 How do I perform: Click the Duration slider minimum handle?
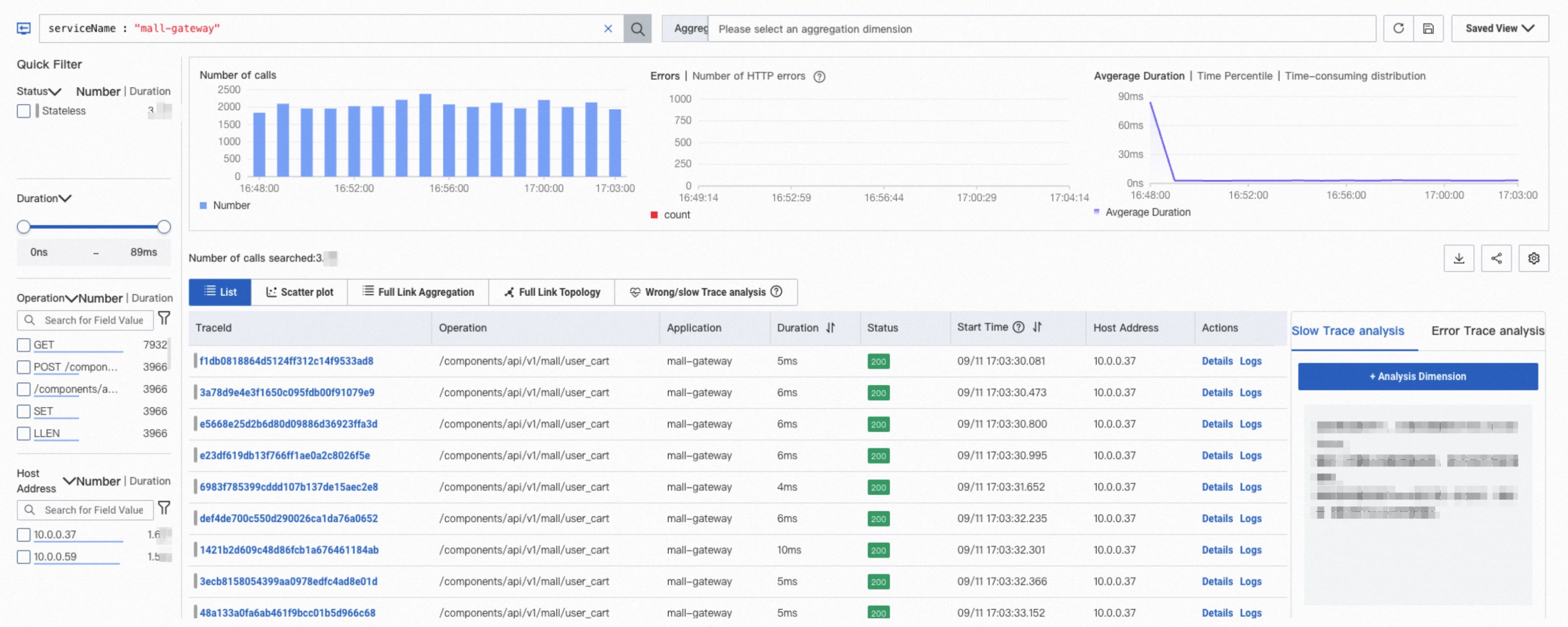tap(24, 227)
